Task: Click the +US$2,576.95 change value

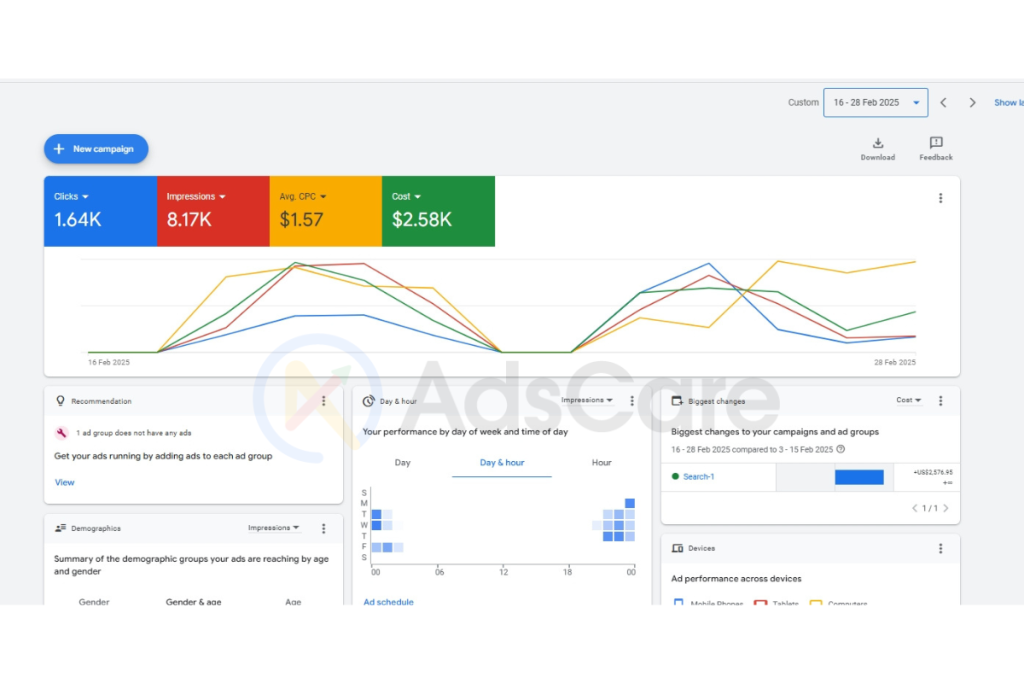Action: click(x=933, y=472)
